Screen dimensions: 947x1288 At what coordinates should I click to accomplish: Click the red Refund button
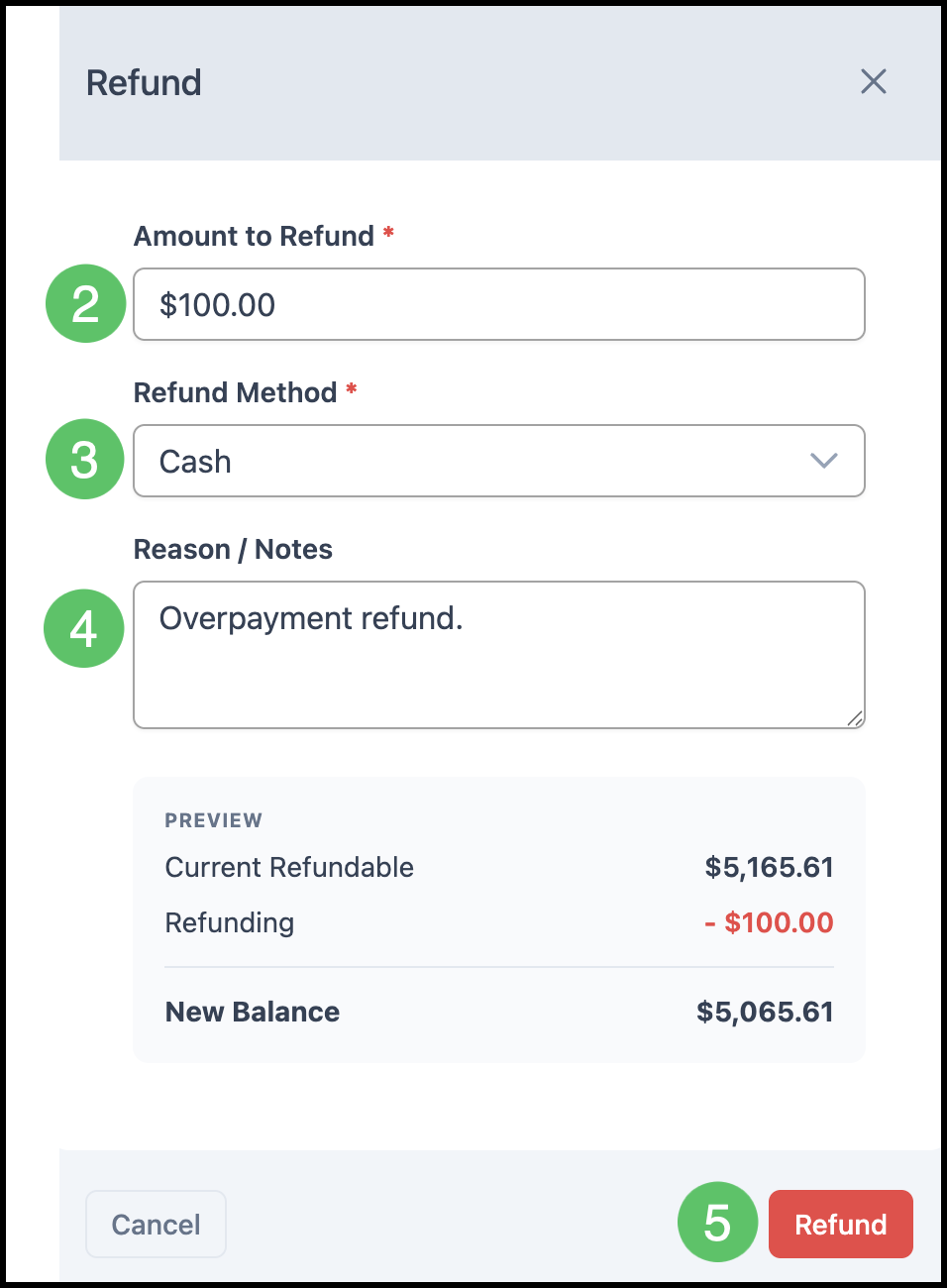[841, 1225]
